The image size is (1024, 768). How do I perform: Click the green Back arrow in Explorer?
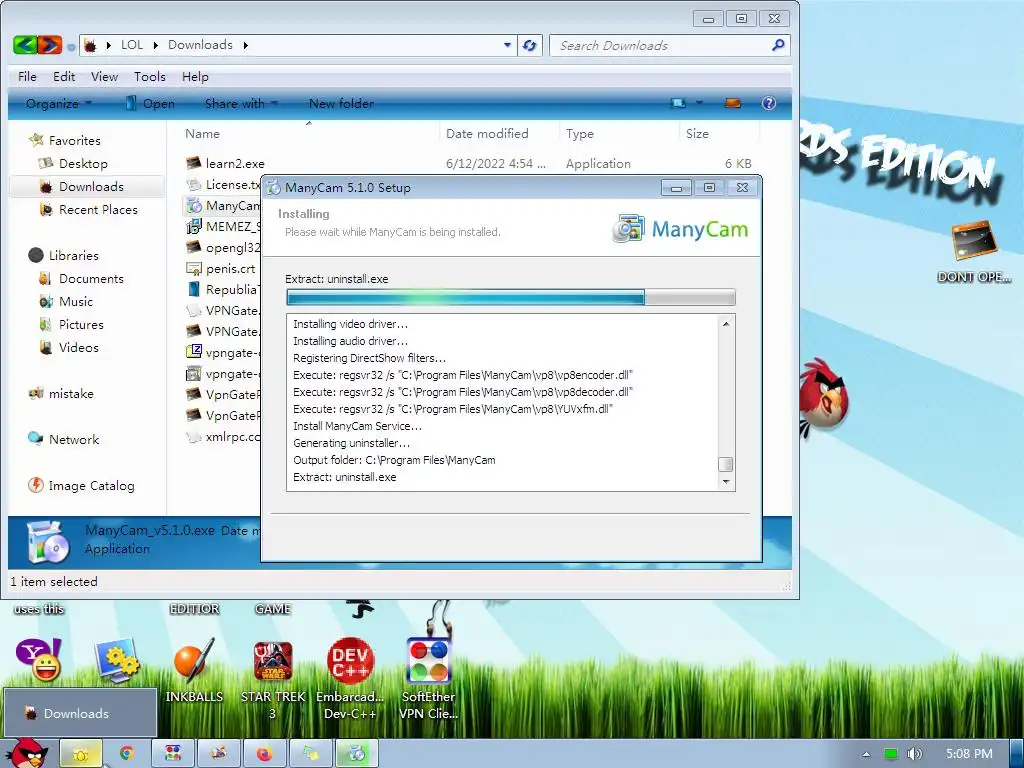tap(25, 45)
